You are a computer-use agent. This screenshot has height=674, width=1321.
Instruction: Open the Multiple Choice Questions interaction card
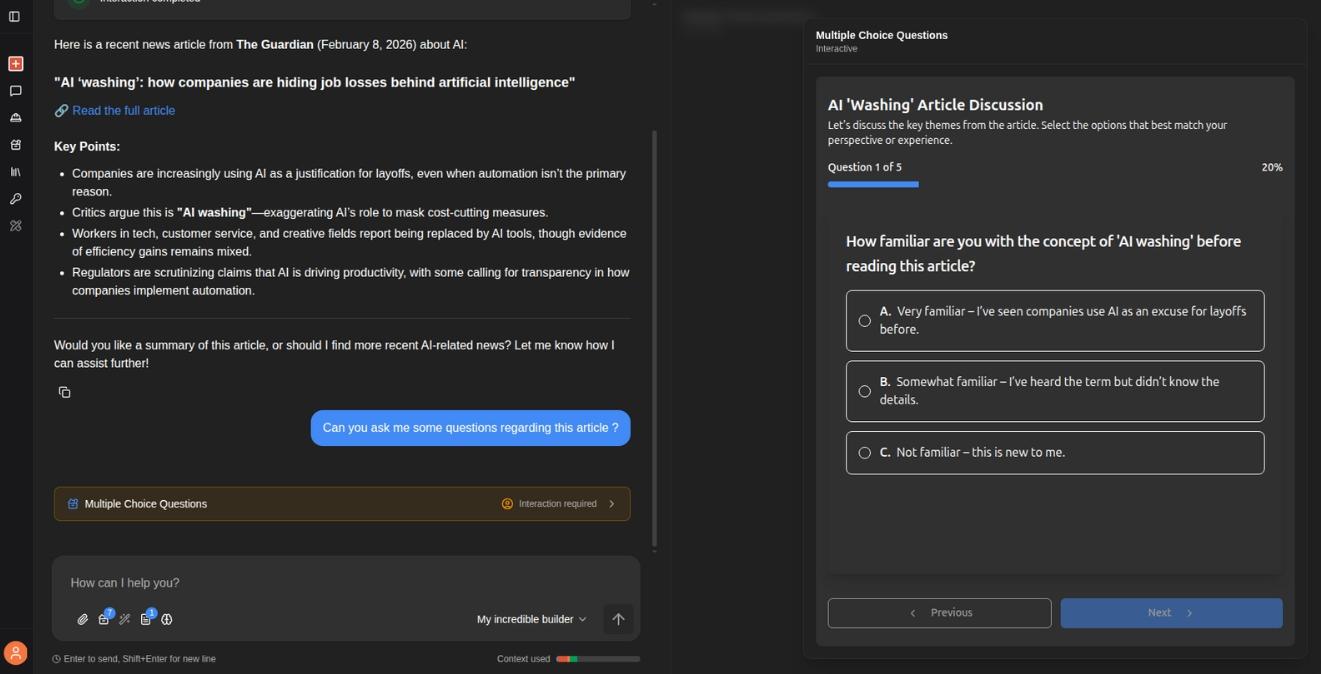click(342, 503)
